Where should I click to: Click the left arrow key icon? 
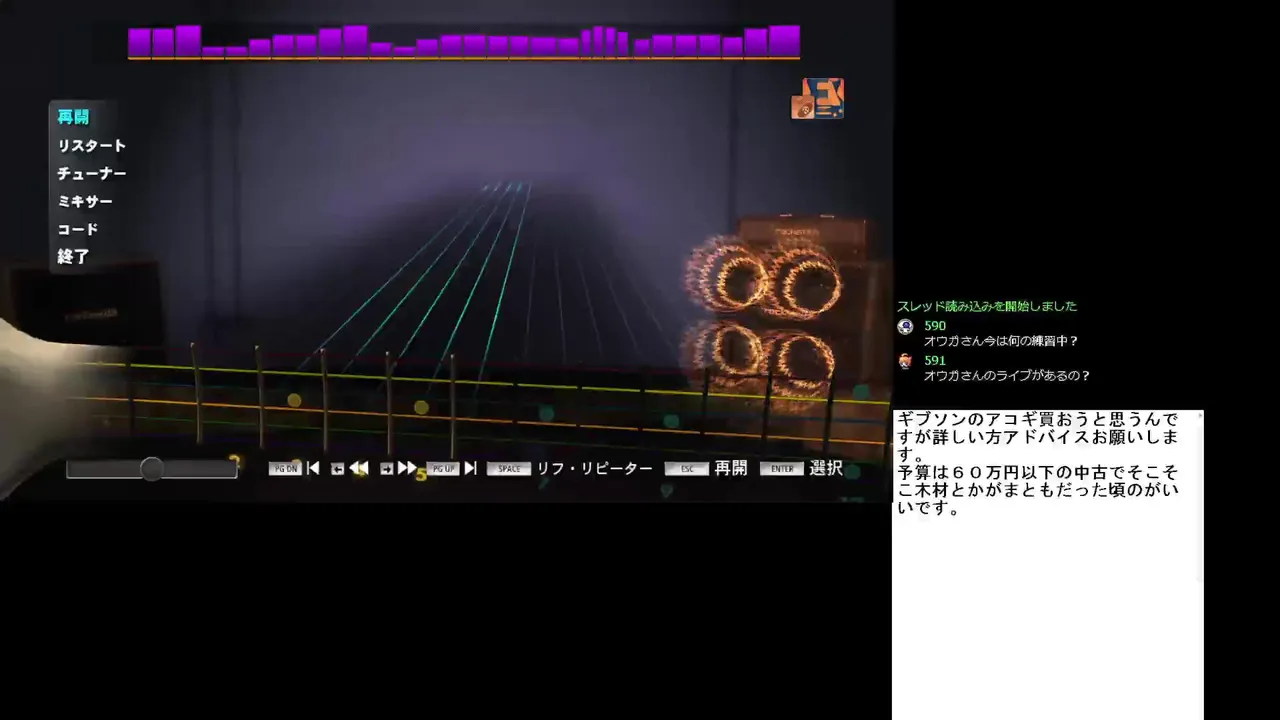pyautogui.click(x=337, y=469)
